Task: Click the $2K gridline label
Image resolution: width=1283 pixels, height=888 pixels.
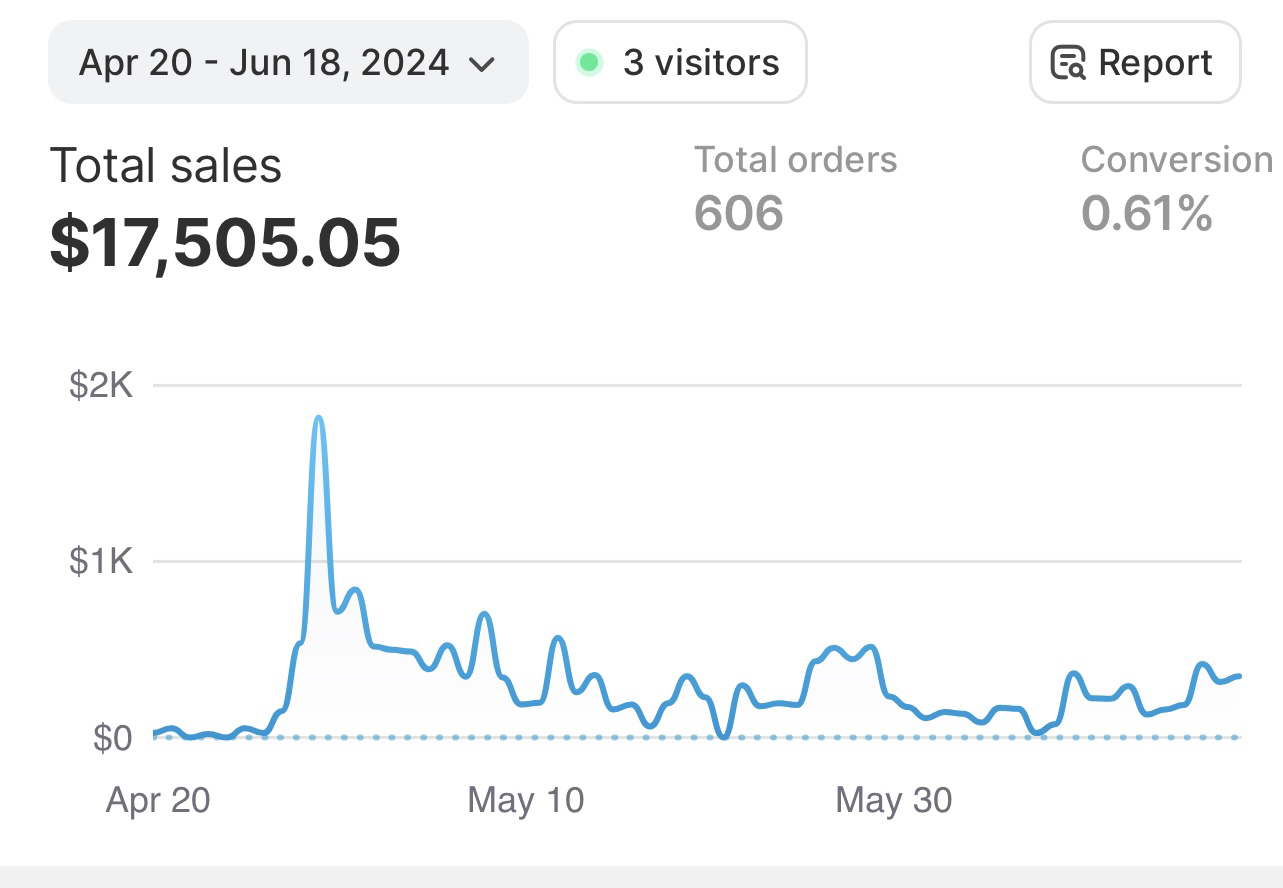Action: point(101,385)
